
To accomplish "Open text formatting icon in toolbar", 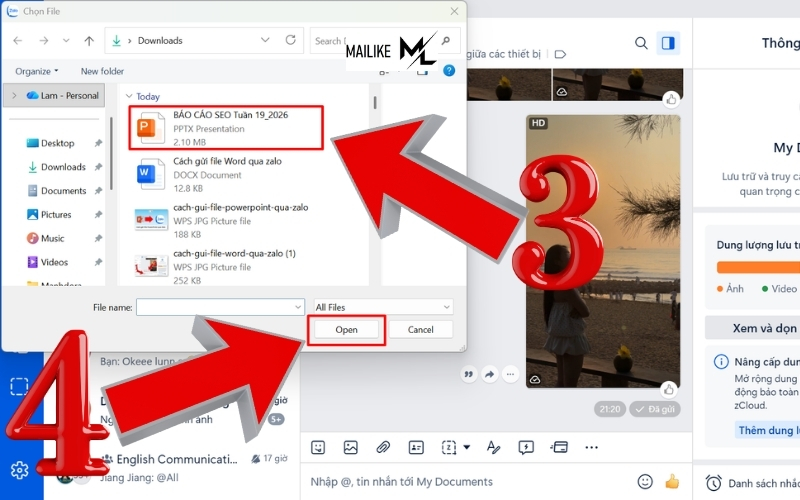I will pos(493,447).
